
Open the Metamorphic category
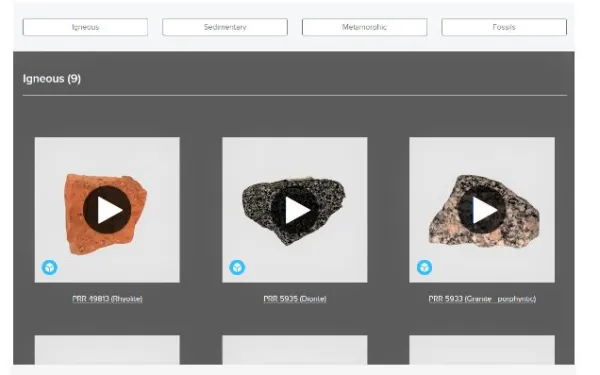point(364,27)
